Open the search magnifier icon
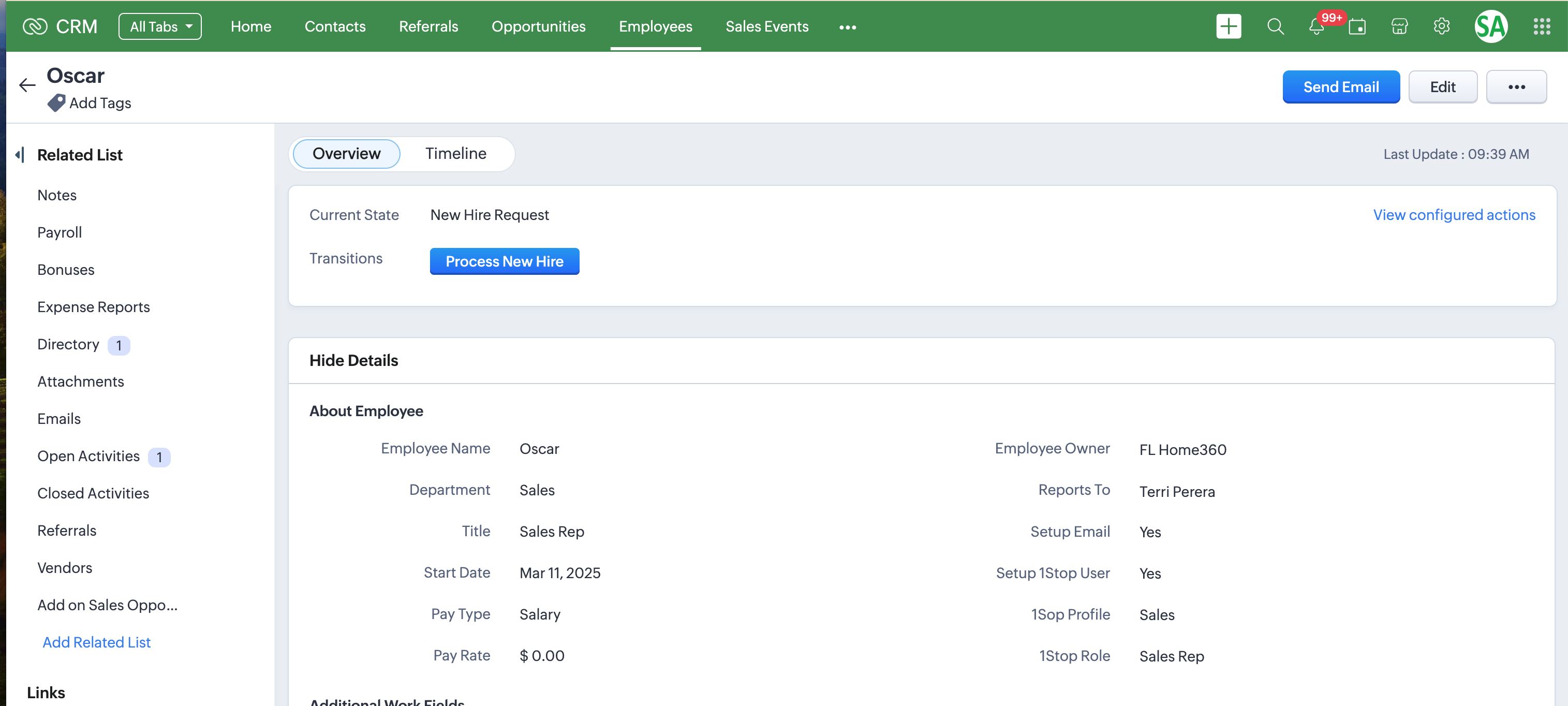This screenshot has height=706, width=1568. tap(1275, 27)
